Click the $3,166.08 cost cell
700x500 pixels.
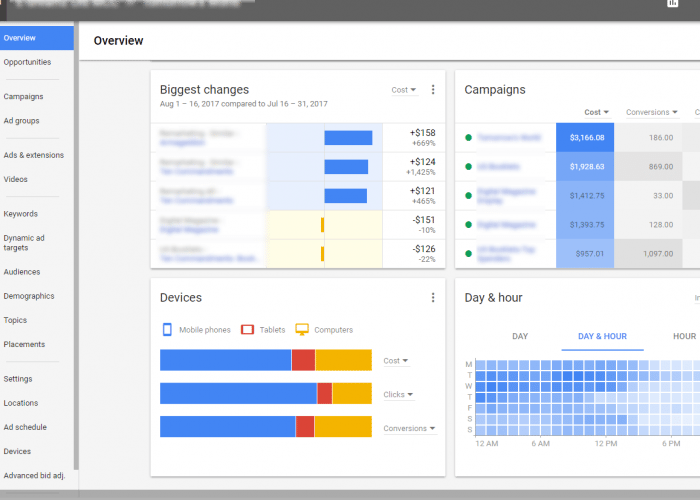click(x=585, y=138)
